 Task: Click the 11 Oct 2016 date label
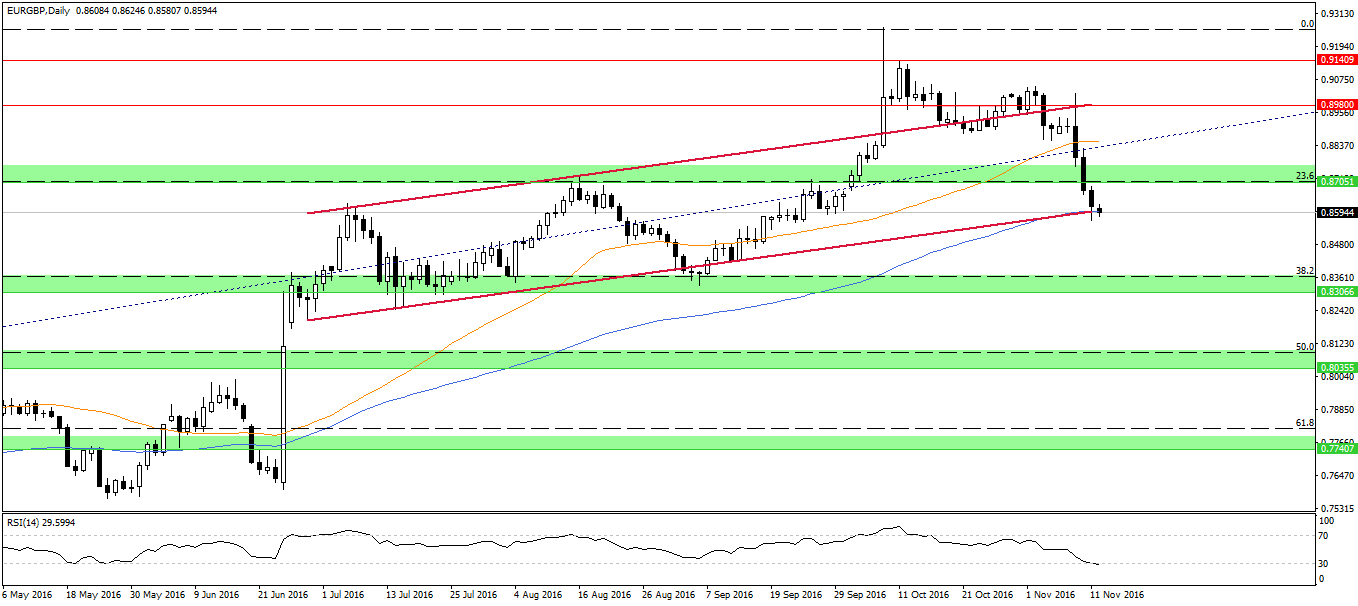(922, 594)
